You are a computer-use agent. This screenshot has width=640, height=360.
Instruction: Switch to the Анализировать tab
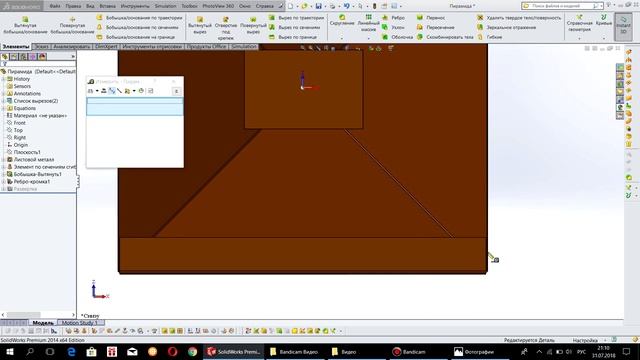(71, 47)
